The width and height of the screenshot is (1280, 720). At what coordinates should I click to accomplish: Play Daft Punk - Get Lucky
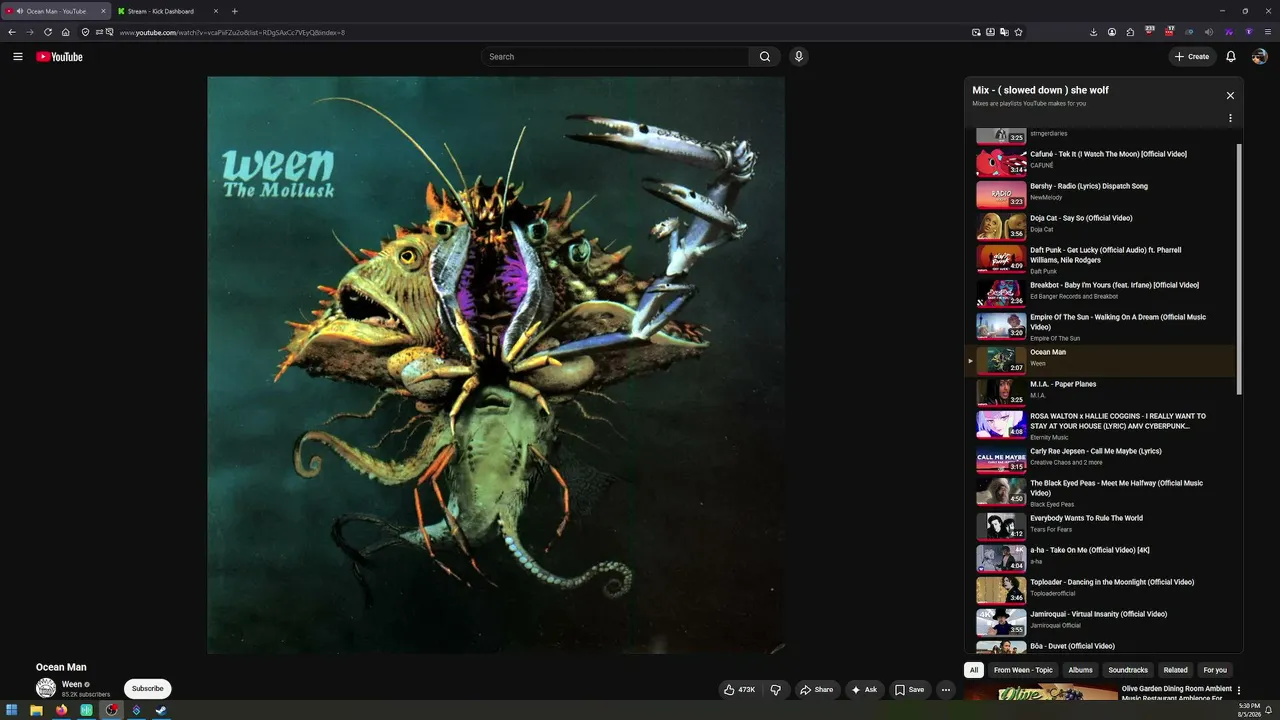point(1101,259)
